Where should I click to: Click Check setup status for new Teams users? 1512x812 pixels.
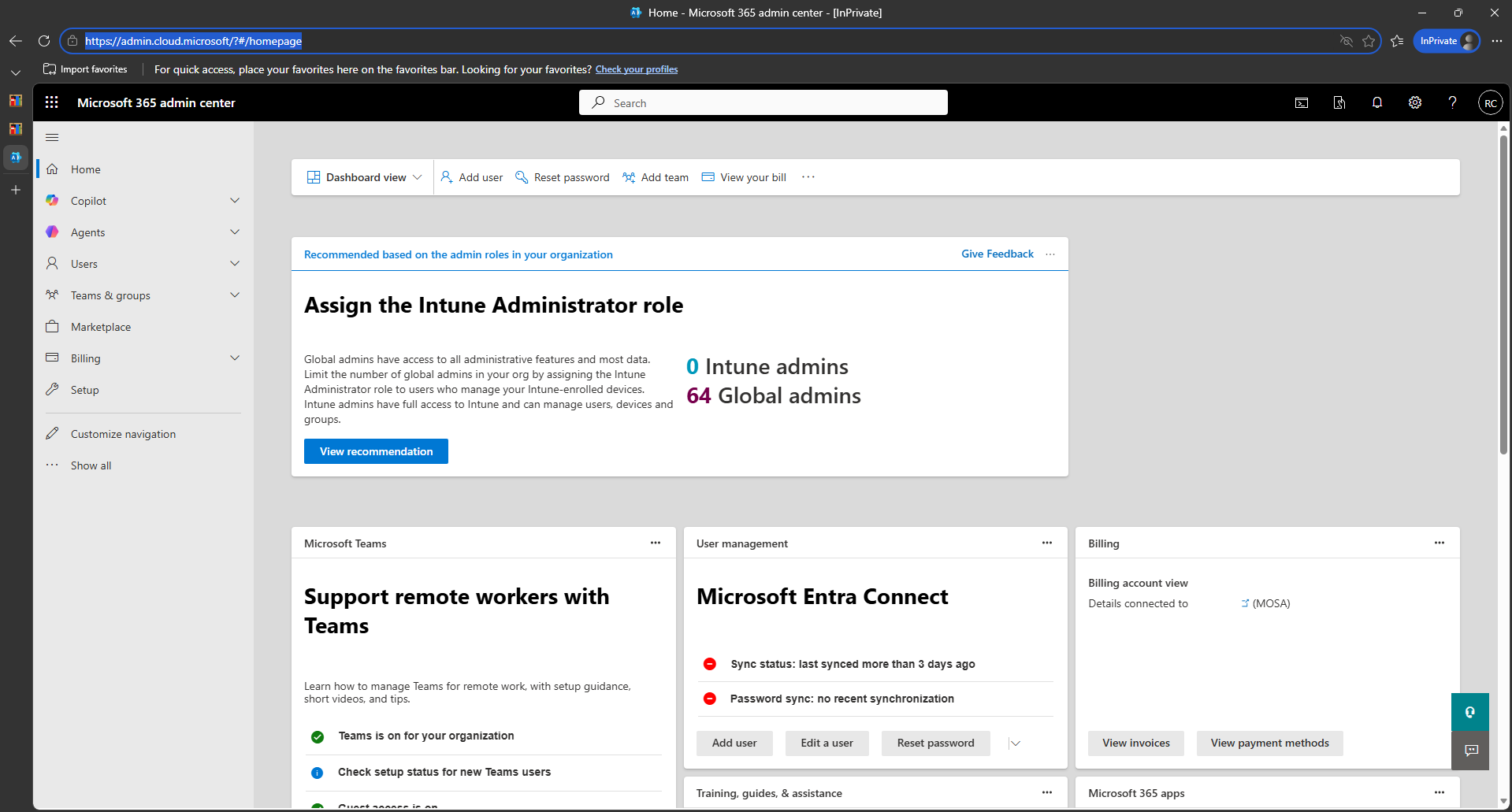[x=444, y=772]
